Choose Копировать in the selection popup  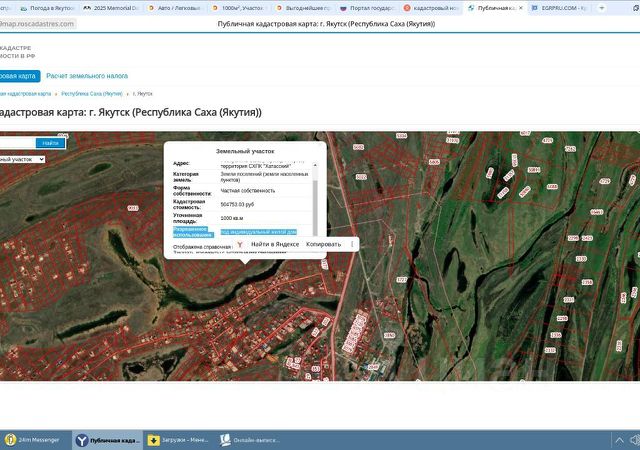click(x=323, y=244)
